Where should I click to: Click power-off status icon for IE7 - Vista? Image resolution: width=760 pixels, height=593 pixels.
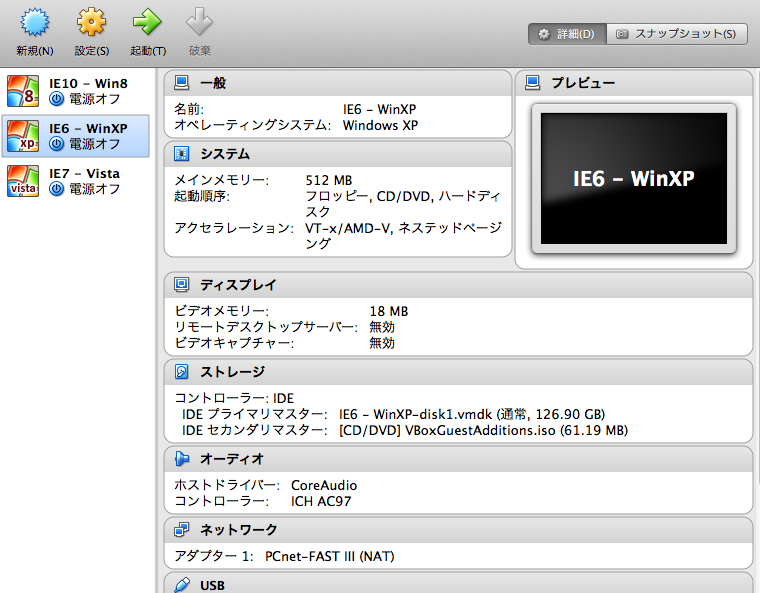57,189
